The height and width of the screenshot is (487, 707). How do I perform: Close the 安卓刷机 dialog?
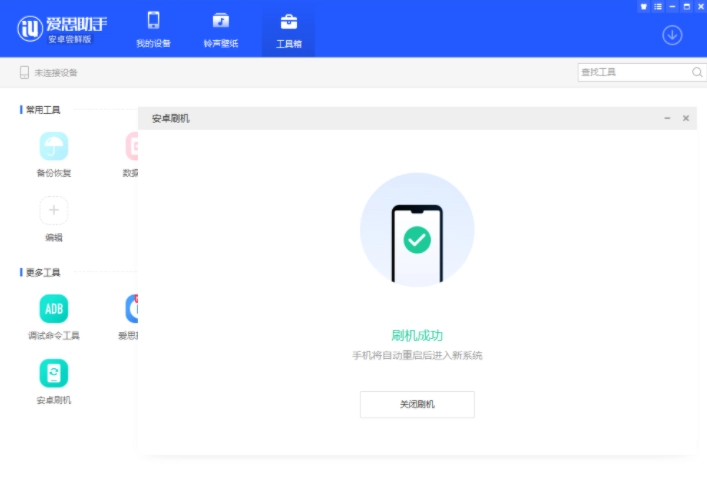click(x=686, y=118)
